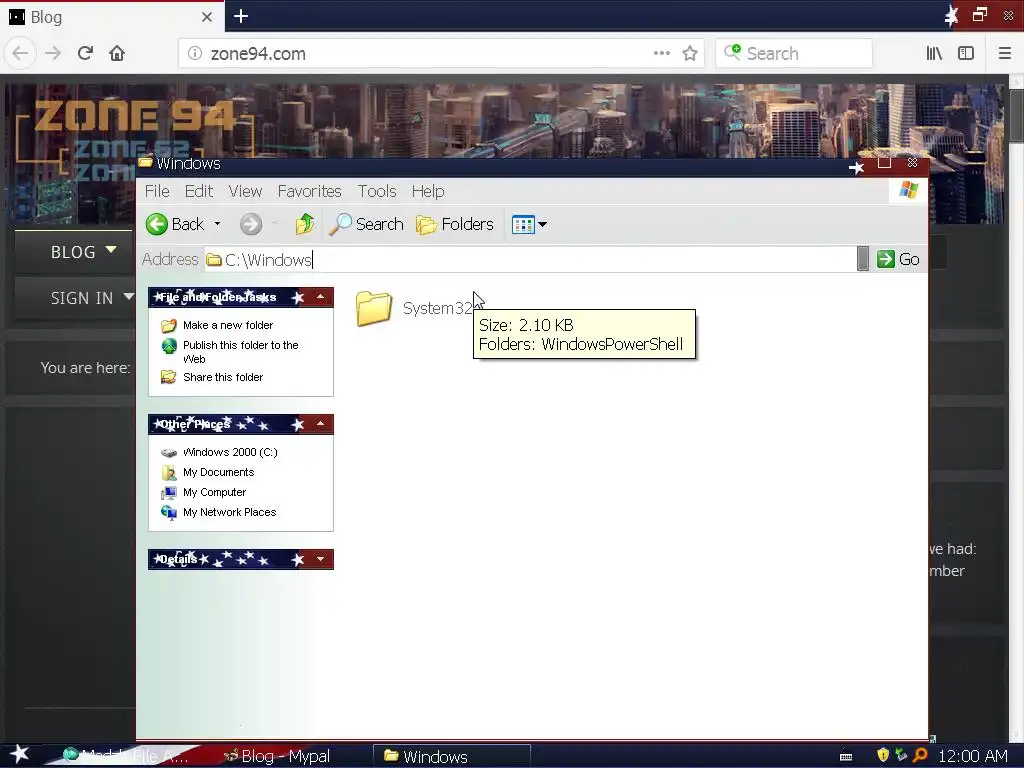The width and height of the screenshot is (1024, 768).
Task: Click the 12:00 AM taskbar clock
Action: click(972, 756)
